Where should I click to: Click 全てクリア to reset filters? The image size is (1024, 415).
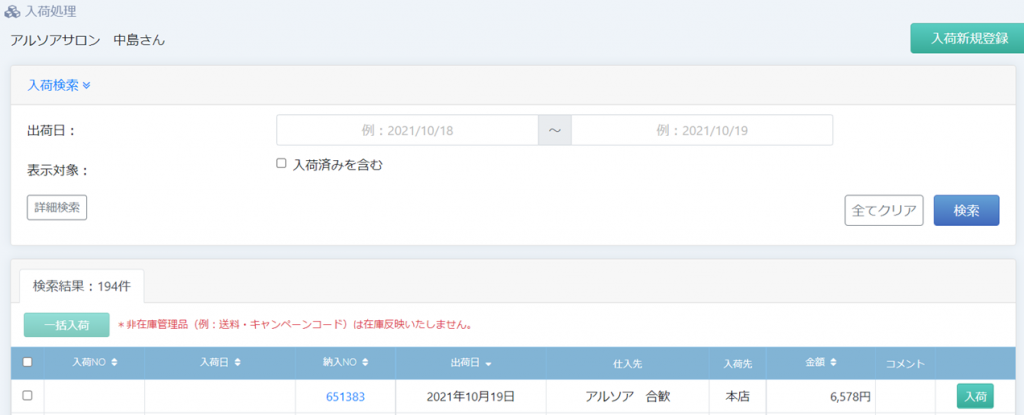click(883, 210)
